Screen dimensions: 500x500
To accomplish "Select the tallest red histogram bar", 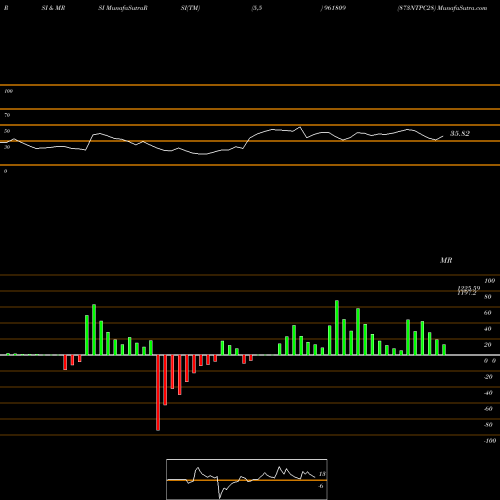I will click(x=158, y=393).
